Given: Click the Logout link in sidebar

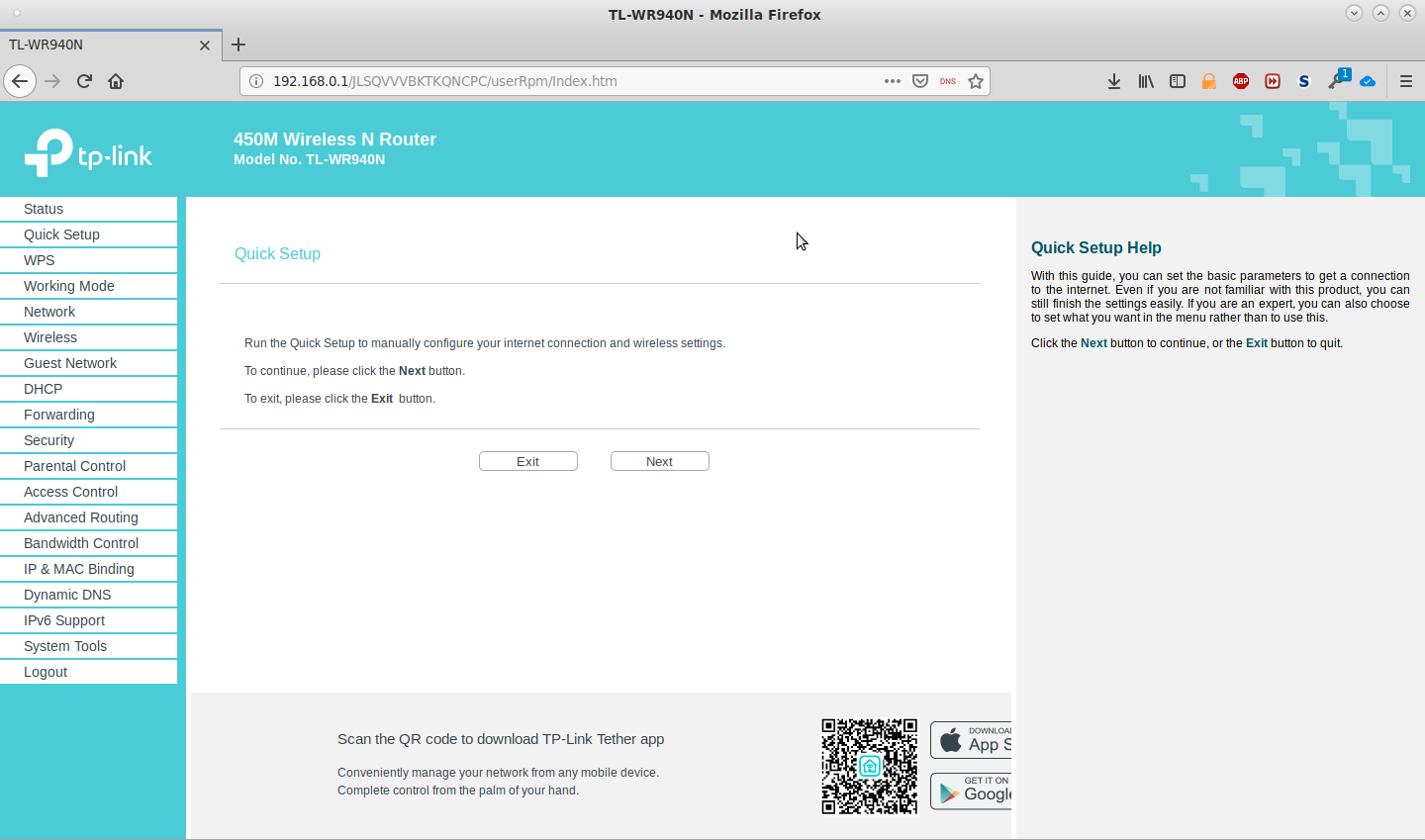Looking at the screenshot, I should 46,672.
